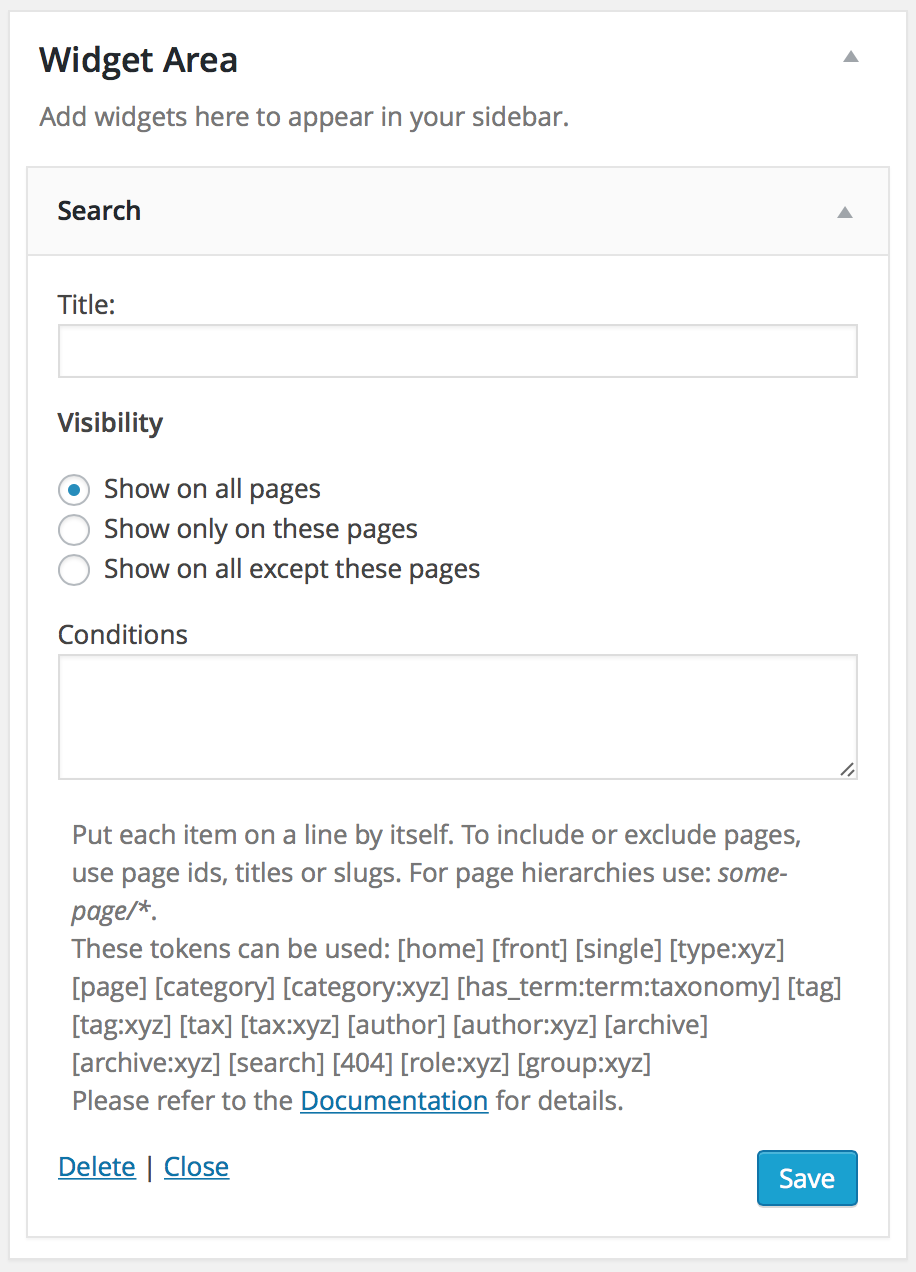Choose the Show on all except these pages radio
The image size is (916, 1272).
click(x=74, y=570)
